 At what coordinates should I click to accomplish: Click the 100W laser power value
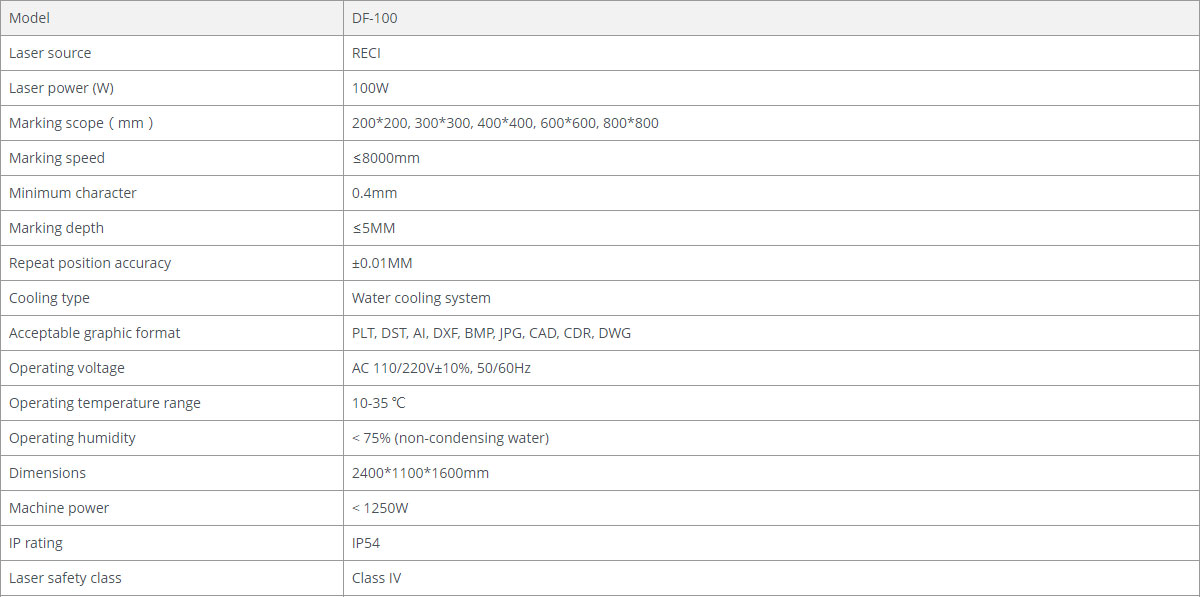coord(370,88)
